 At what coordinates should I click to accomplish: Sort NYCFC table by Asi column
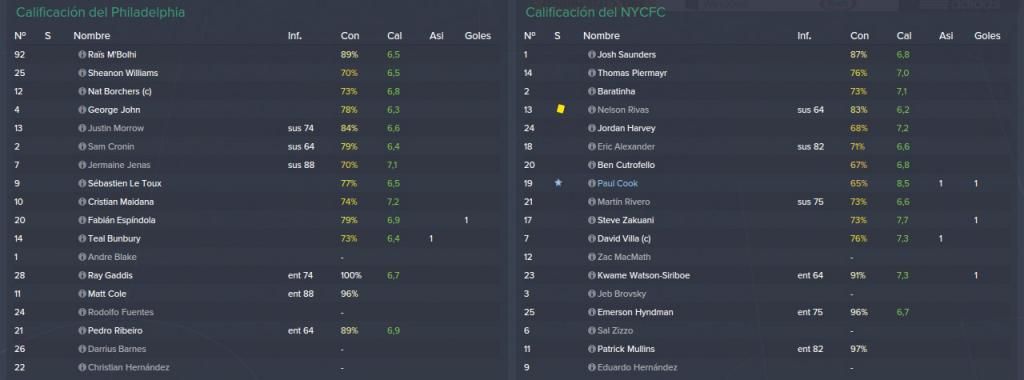coord(946,36)
